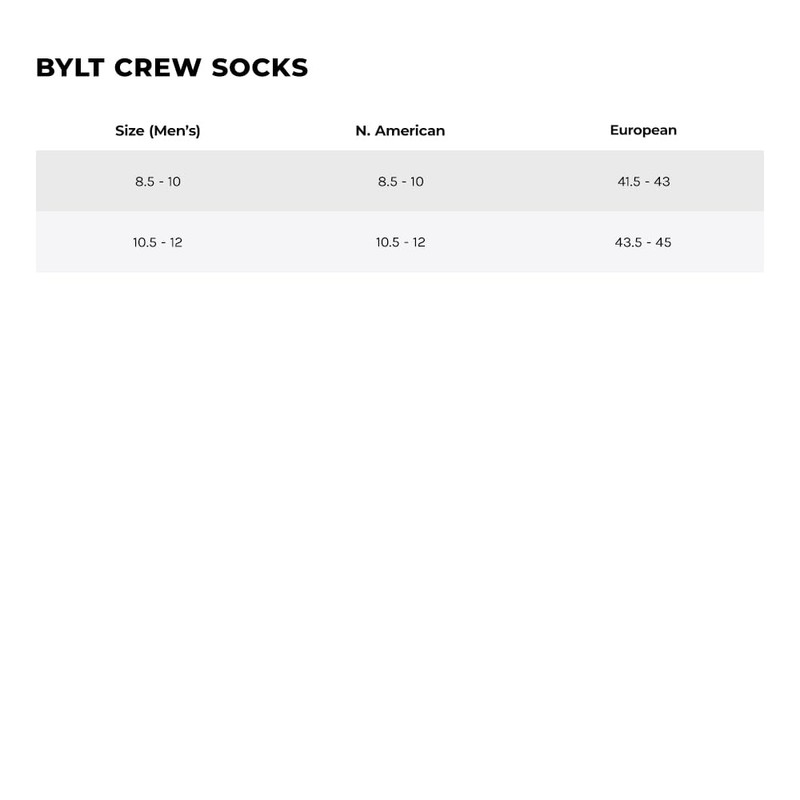Click the European size 43.5 - 45 cell

[x=643, y=242]
